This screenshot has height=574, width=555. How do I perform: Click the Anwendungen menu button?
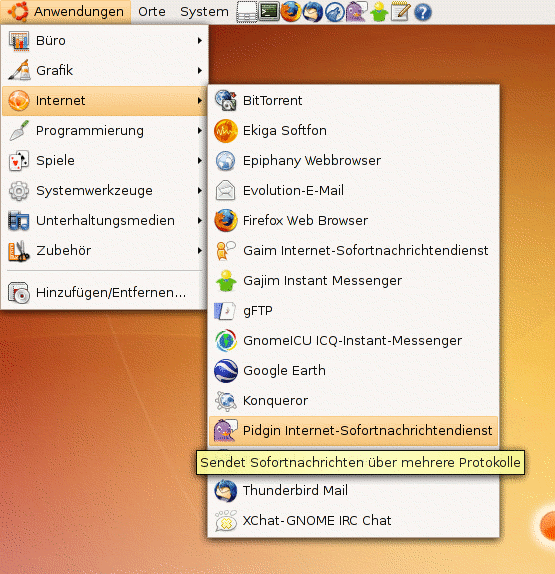tap(66, 12)
